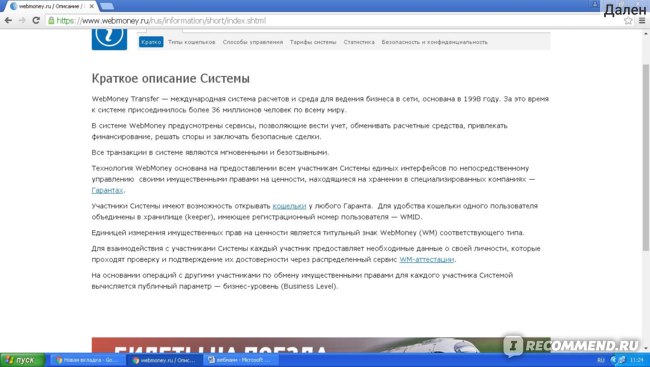Click the green padlock security icon

pos(51,20)
